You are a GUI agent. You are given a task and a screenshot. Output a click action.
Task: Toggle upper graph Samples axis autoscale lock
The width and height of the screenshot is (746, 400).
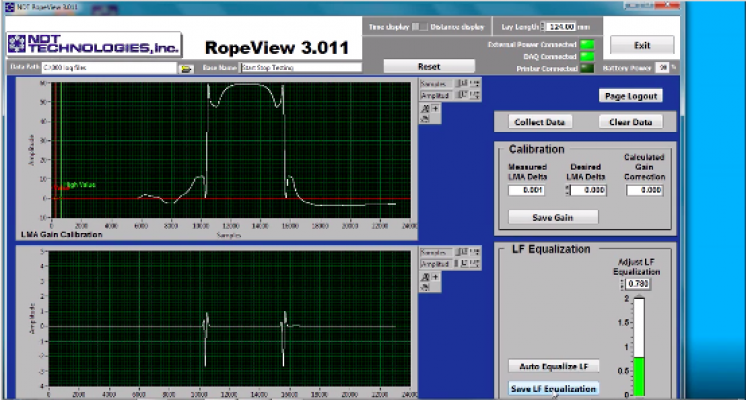461,84
